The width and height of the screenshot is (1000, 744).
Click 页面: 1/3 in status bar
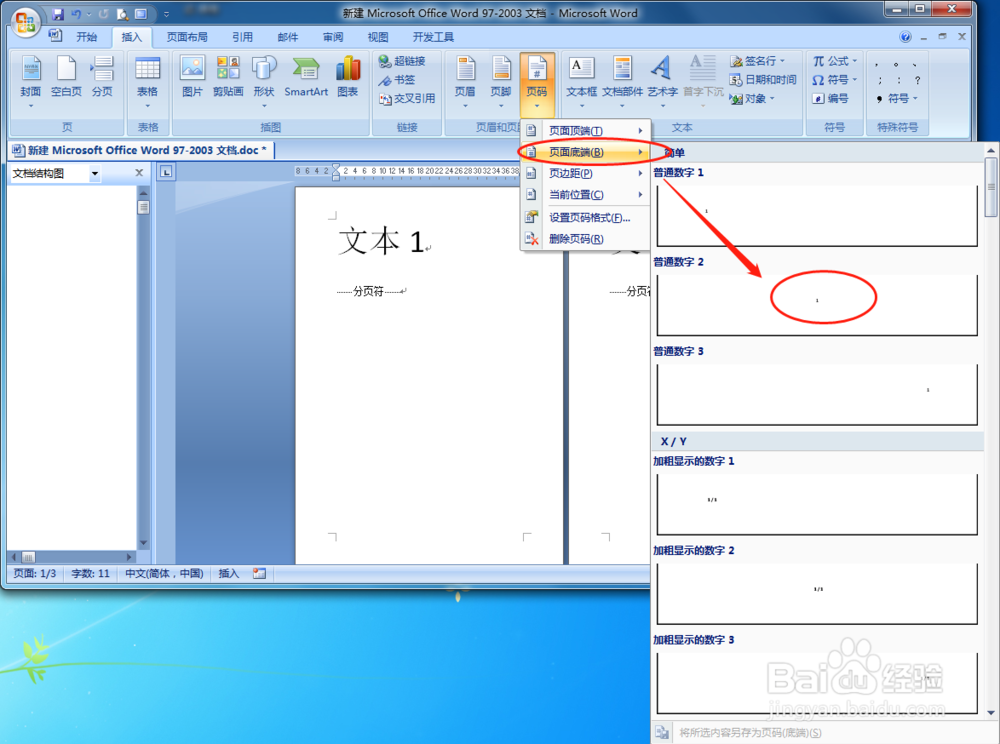click(35, 573)
